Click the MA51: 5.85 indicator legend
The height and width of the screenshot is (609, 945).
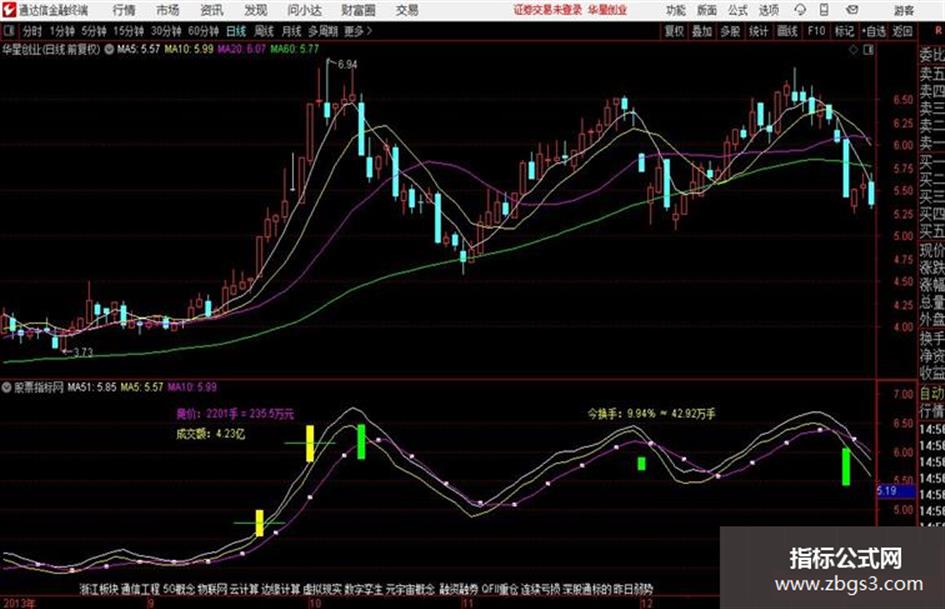pos(92,387)
